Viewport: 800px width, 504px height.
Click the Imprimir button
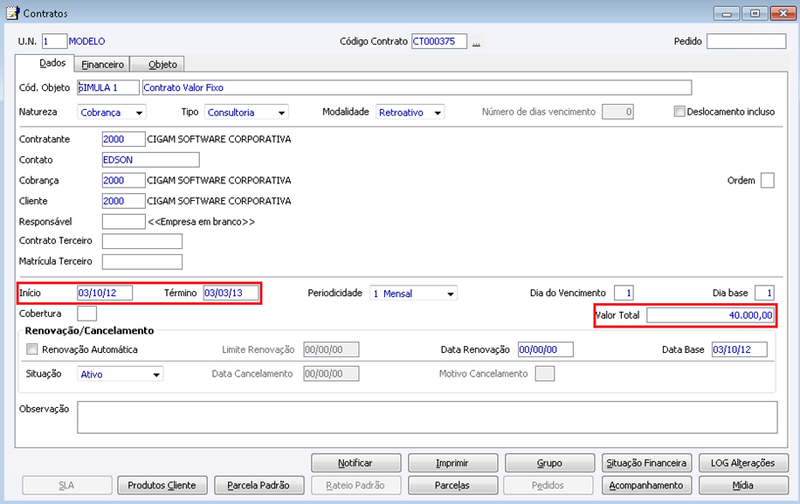453,463
